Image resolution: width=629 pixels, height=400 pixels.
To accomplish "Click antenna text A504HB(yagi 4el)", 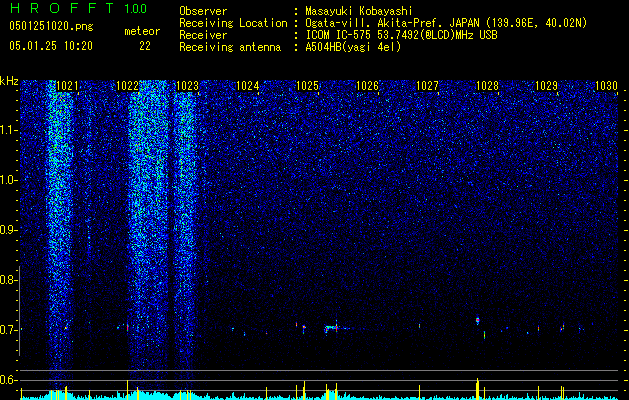I will coord(353,47).
